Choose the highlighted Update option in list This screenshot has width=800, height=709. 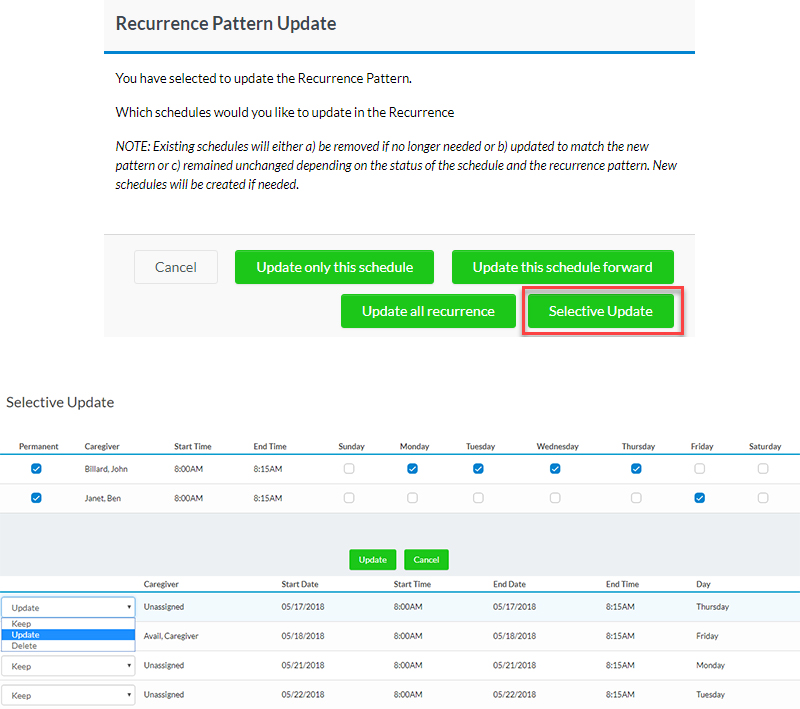click(x=26, y=635)
